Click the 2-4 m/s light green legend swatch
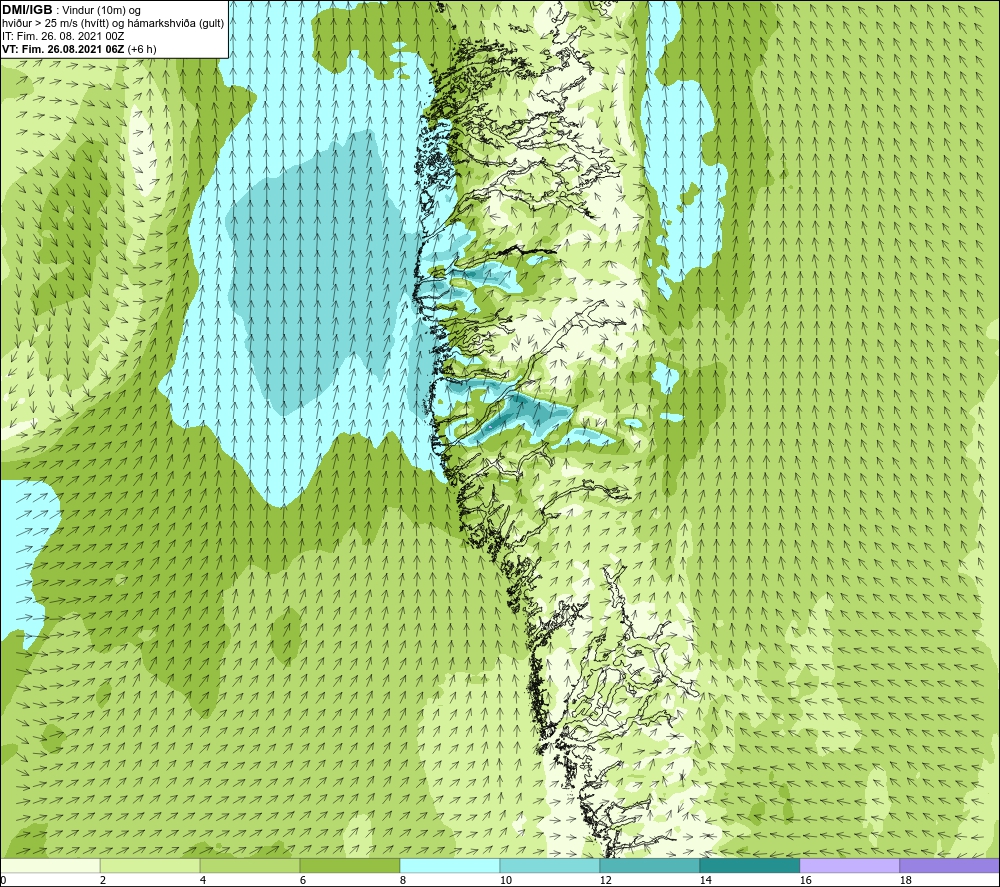The image size is (1000, 887). click(x=150, y=865)
